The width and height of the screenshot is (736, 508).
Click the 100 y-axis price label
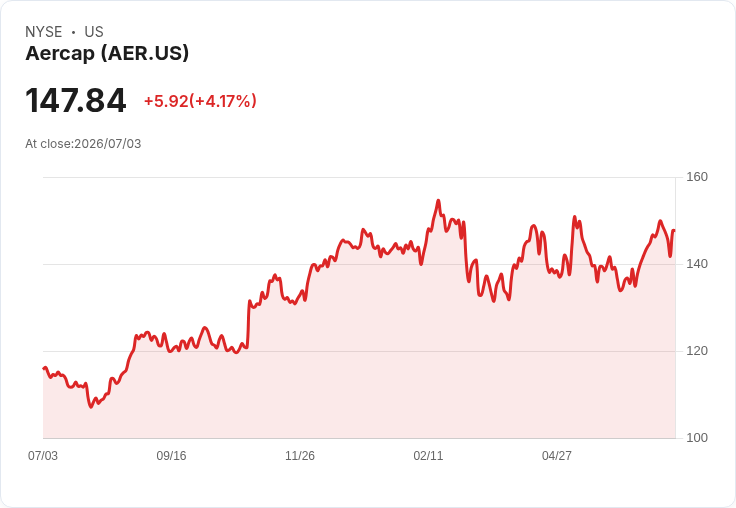(697, 438)
